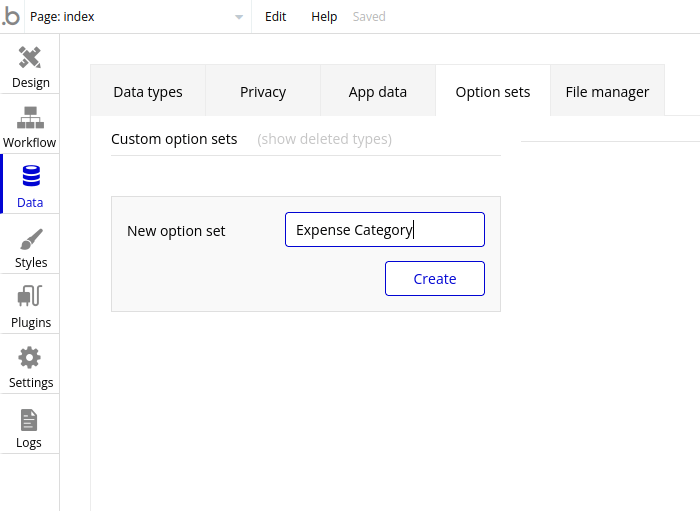The height and width of the screenshot is (511, 700).
Task: Click the Saved status text
Action: 369,17
